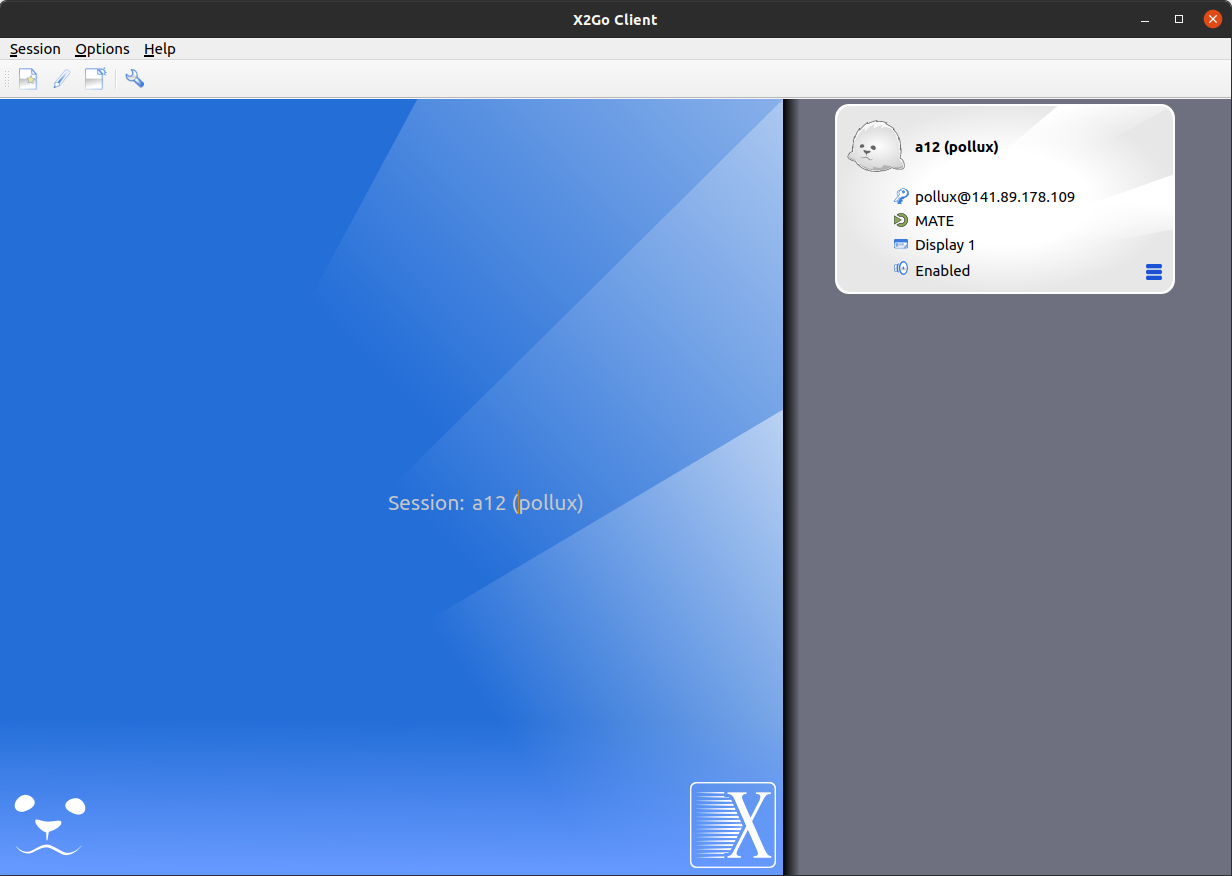
Task: Open Preferences with the wrench icon
Action: click(x=134, y=79)
